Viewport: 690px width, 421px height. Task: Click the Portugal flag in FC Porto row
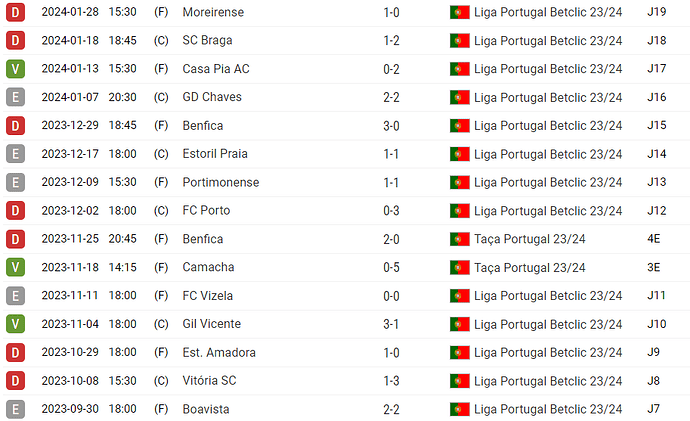pyautogui.click(x=459, y=211)
